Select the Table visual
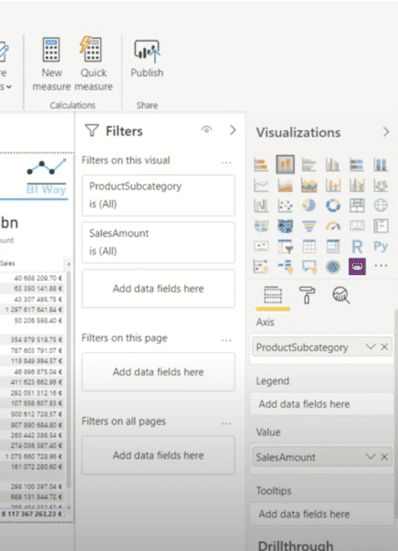The image size is (398, 551). pyautogui.click(x=309, y=246)
